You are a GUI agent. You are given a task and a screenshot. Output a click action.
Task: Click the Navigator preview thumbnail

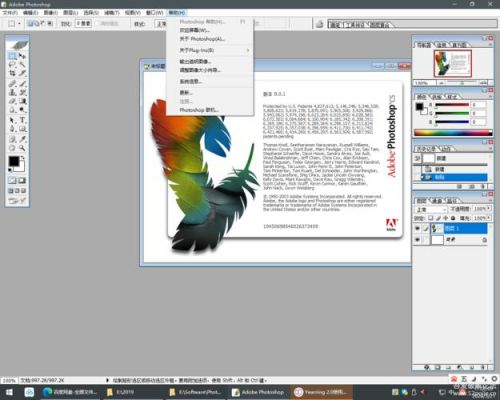(453, 63)
